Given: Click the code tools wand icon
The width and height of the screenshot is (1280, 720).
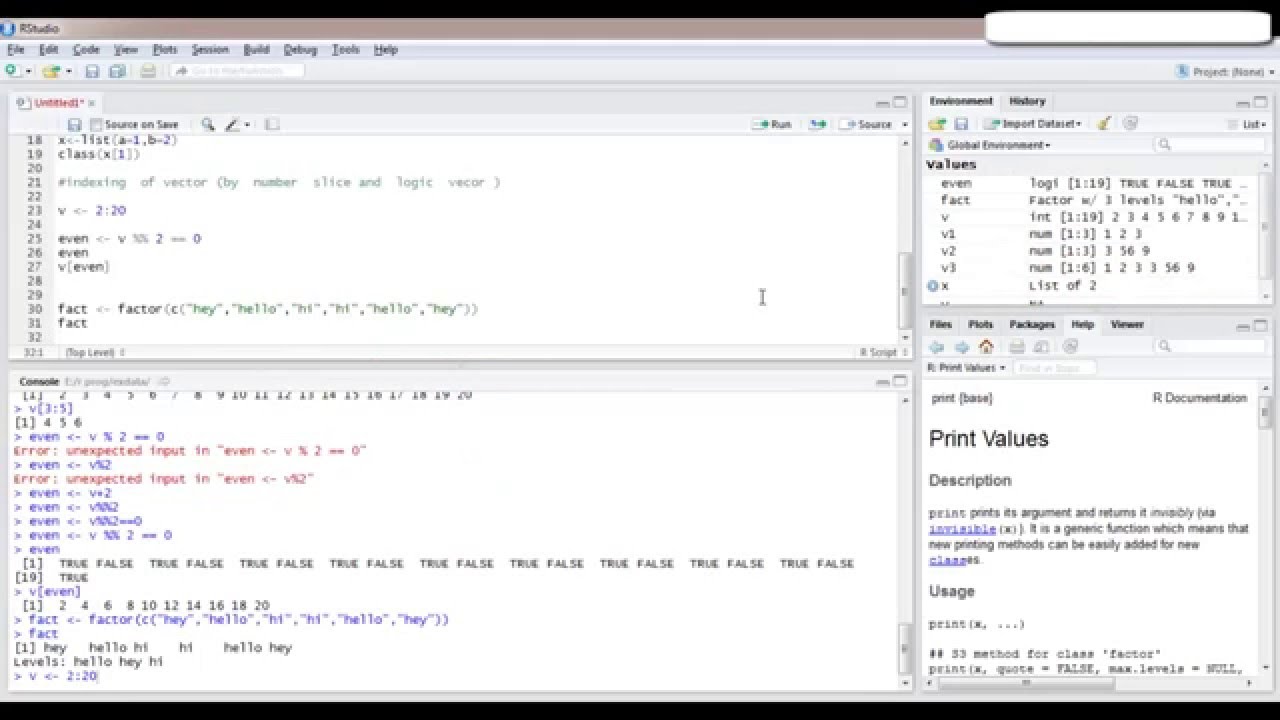Looking at the screenshot, I should (233, 125).
